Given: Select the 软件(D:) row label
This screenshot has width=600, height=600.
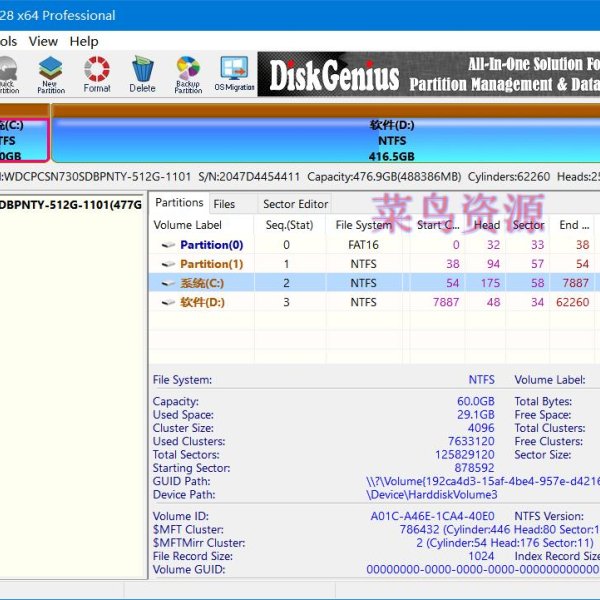Looking at the screenshot, I should (202, 302).
